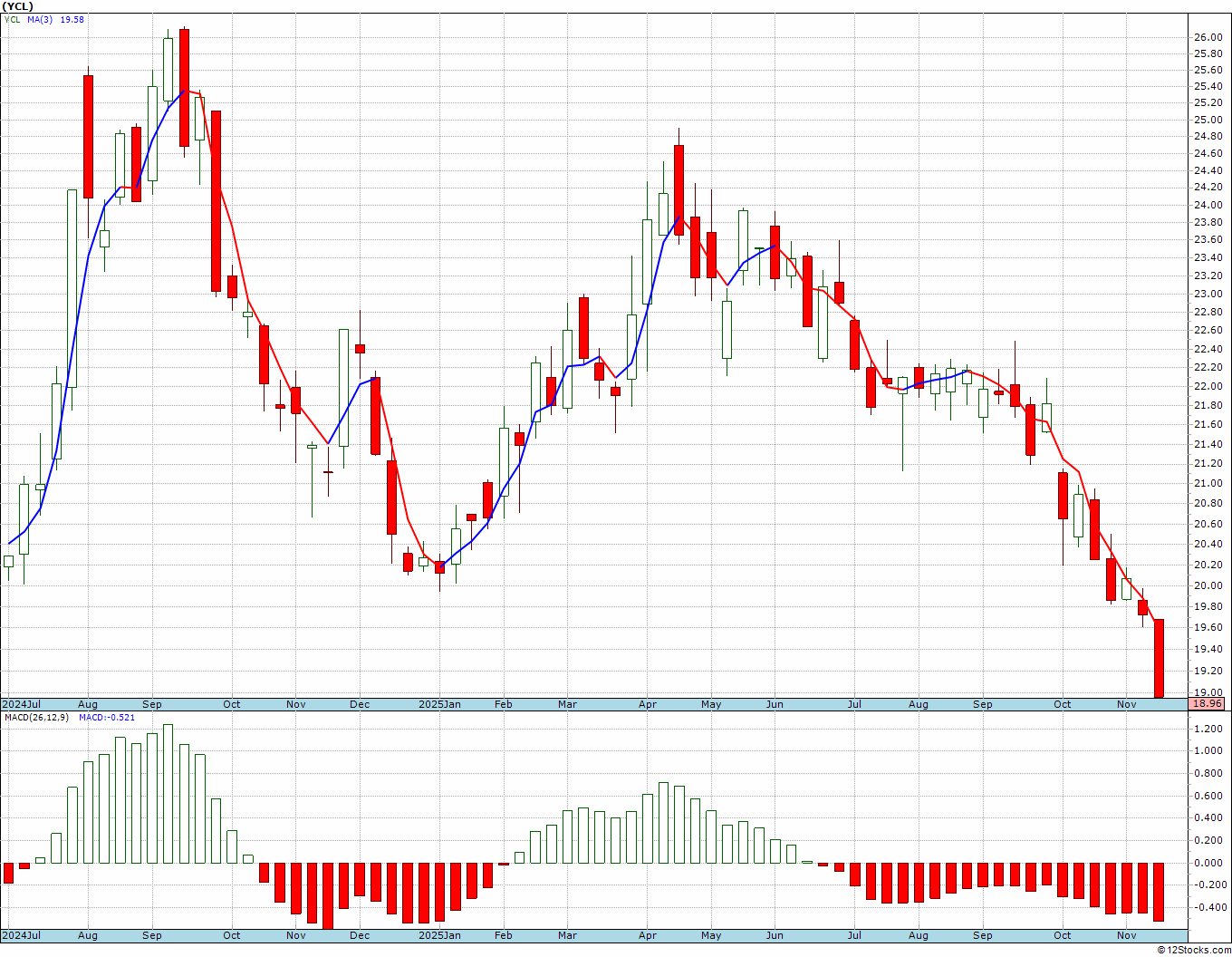Click the 19.20 price axis label
This screenshot has width=1232, height=957.
[x=1208, y=672]
